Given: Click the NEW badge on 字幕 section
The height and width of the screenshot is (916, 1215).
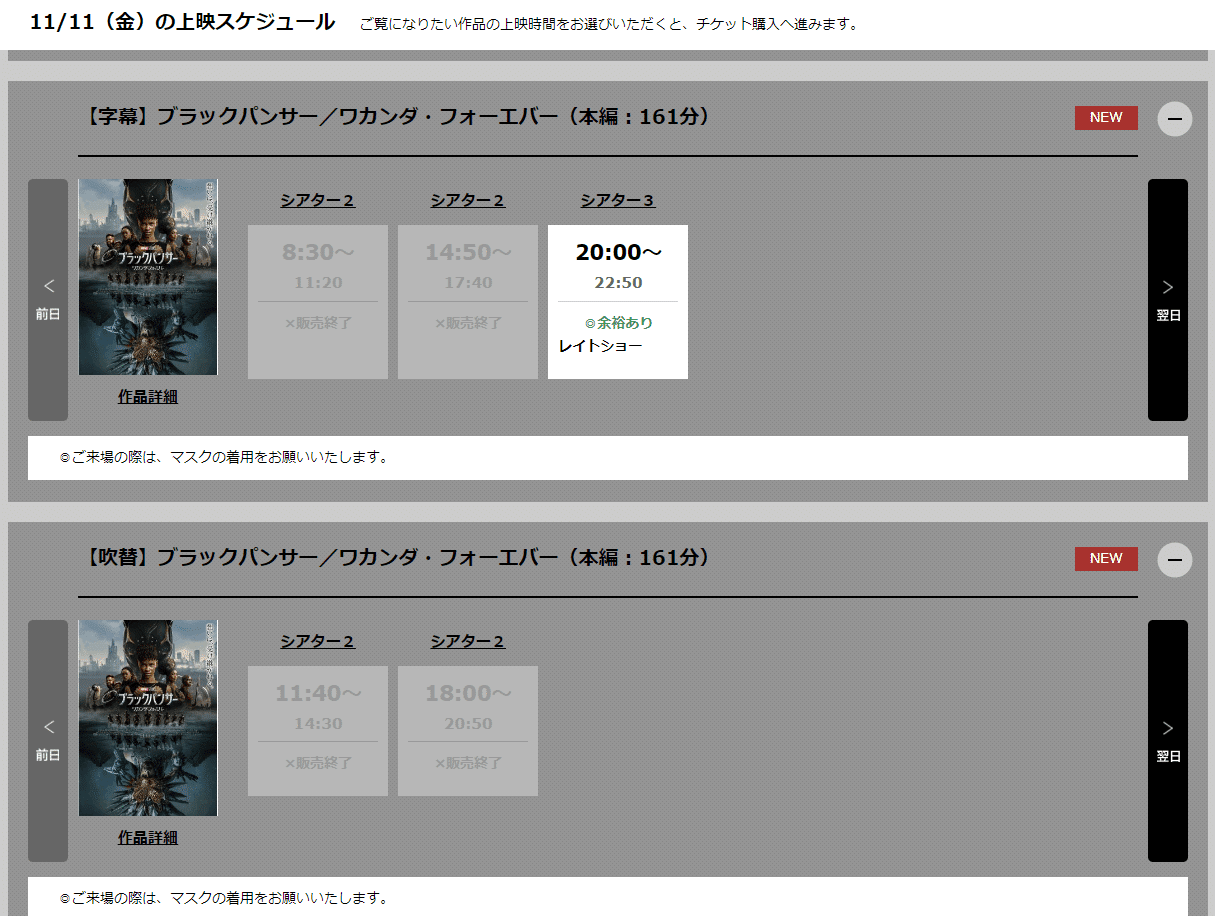Looking at the screenshot, I should click(1106, 117).
